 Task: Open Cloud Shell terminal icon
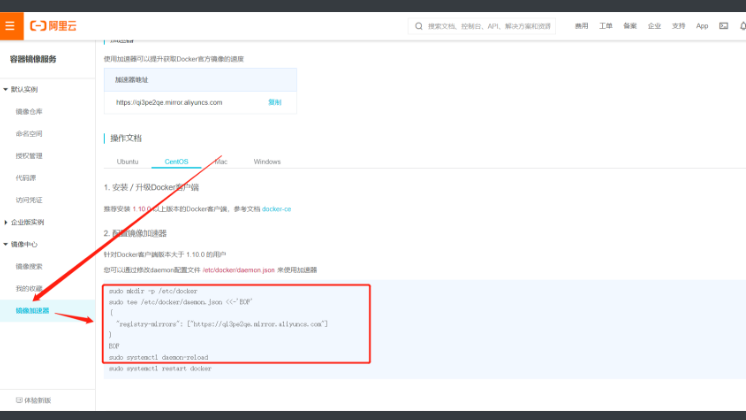coord(724,26)
